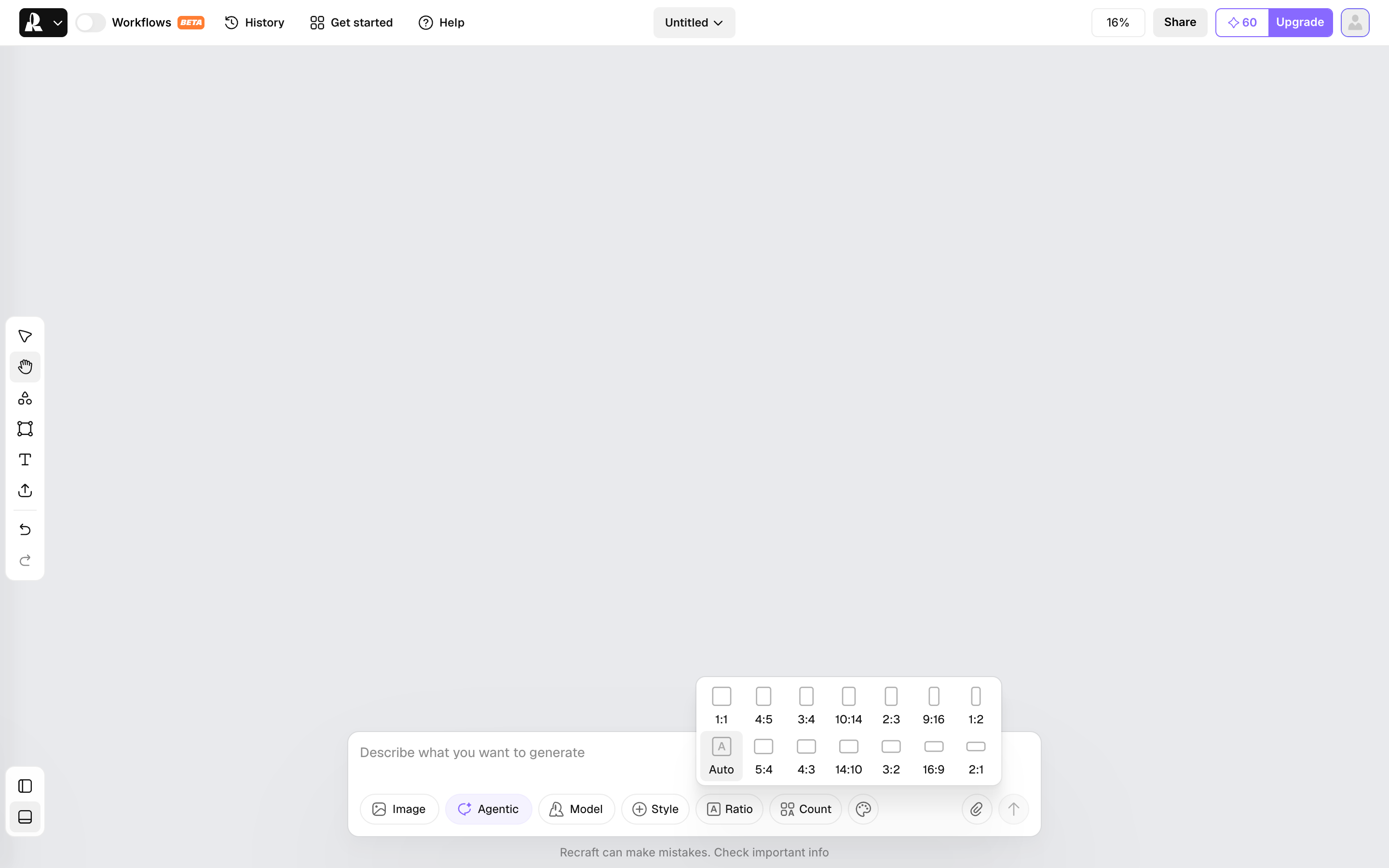
Task: Choose the 1:1 aspect ratio
Action: point(721,705)
